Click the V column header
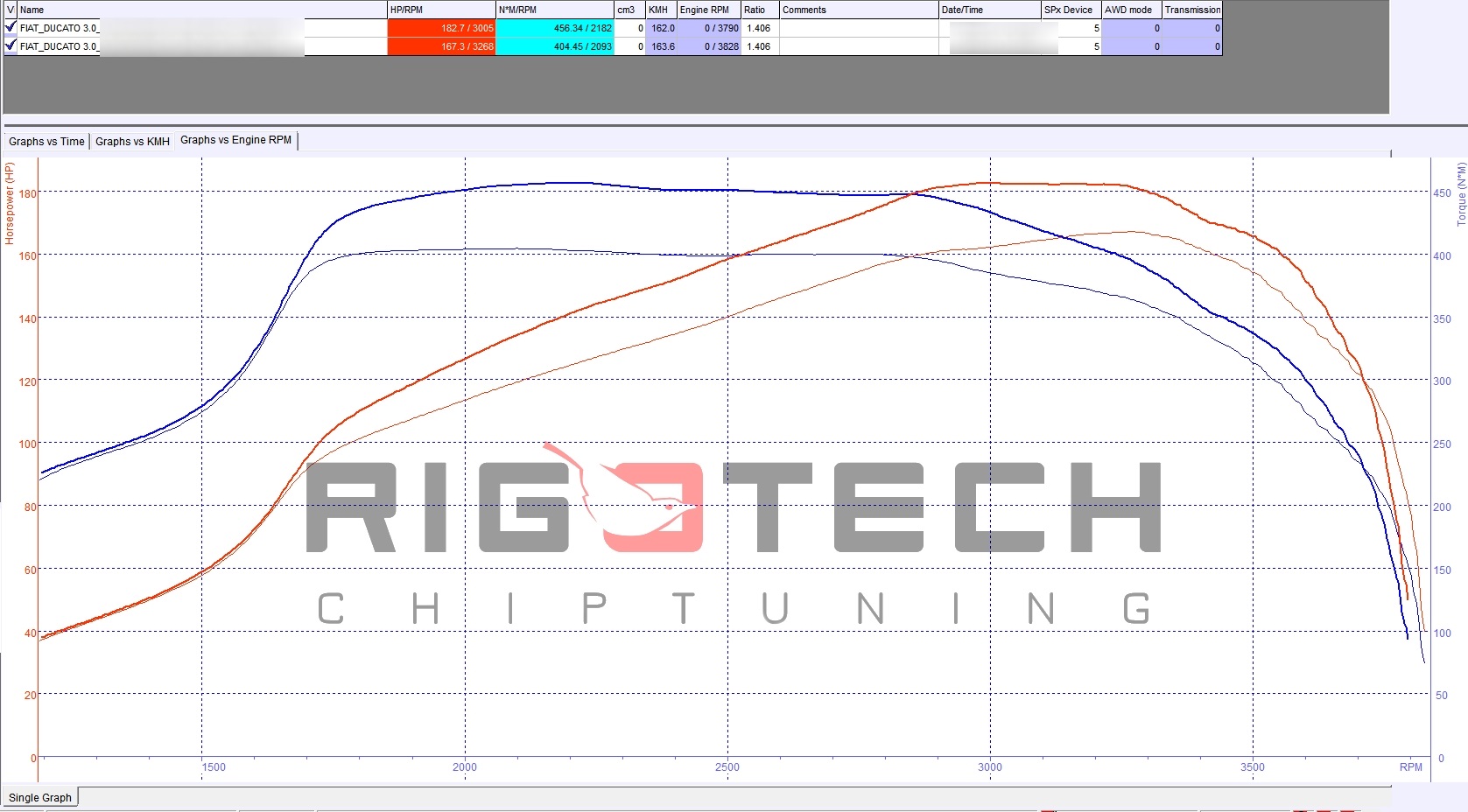 11,10
